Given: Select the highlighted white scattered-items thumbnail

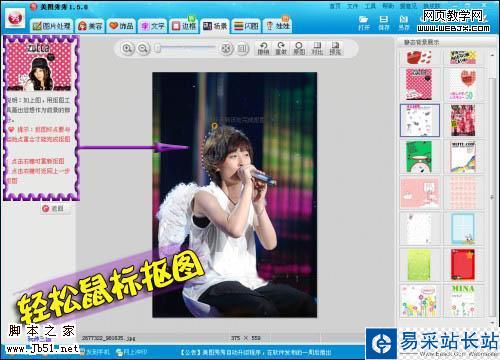Looking at the screenshot, I should (x=420, y=120).
